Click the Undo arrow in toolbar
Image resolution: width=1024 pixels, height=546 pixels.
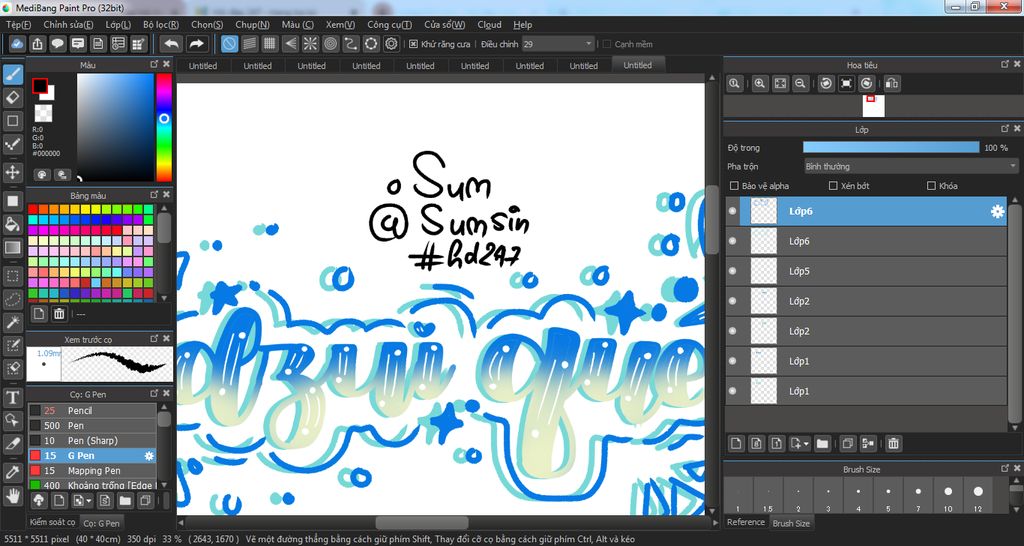pos(172,44)
